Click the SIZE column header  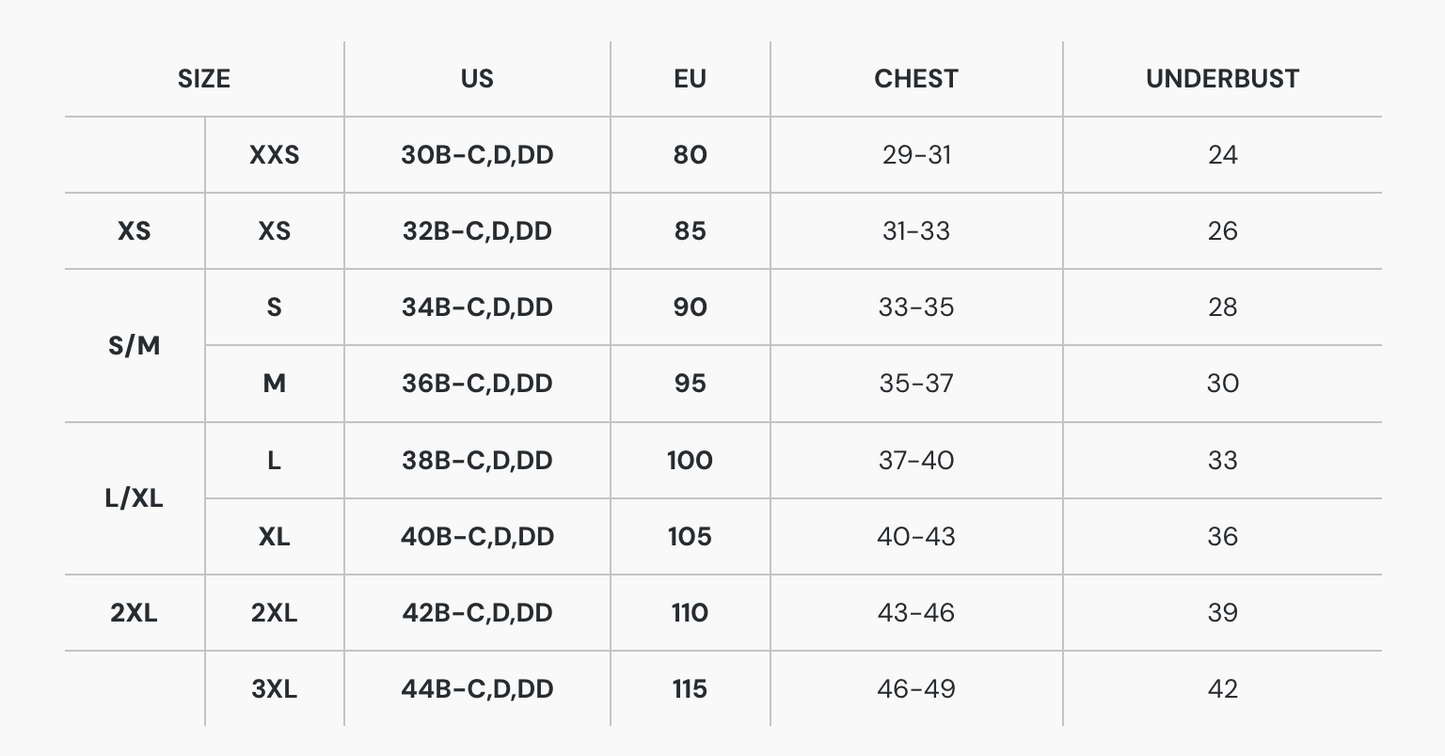coord(204,79)
